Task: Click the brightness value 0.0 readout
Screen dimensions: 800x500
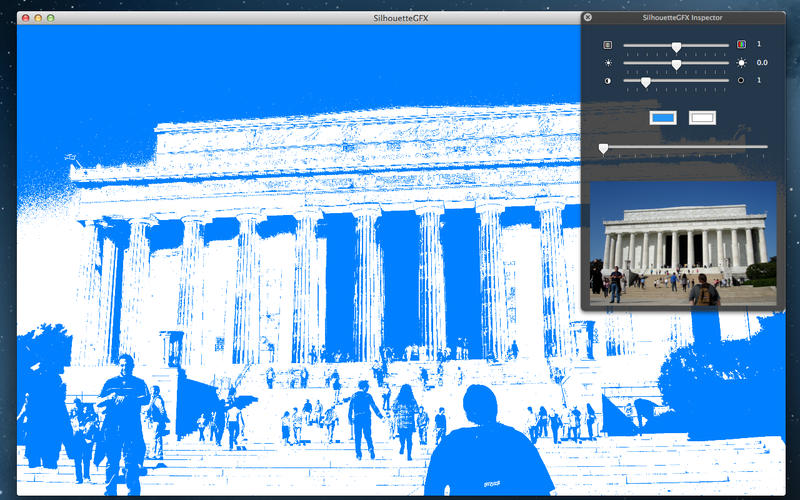Action: pos(762,63)
